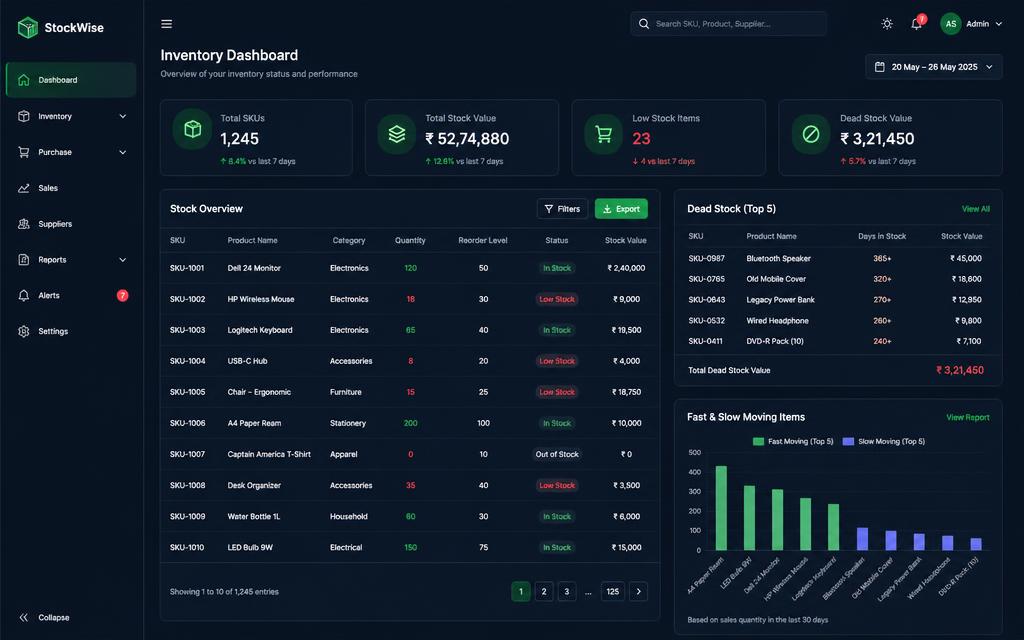Image resolution: width=1024 pixels, height=640 pixels.
Task: Expand the Inventory submenu chevron
Action: click(123, 116)
